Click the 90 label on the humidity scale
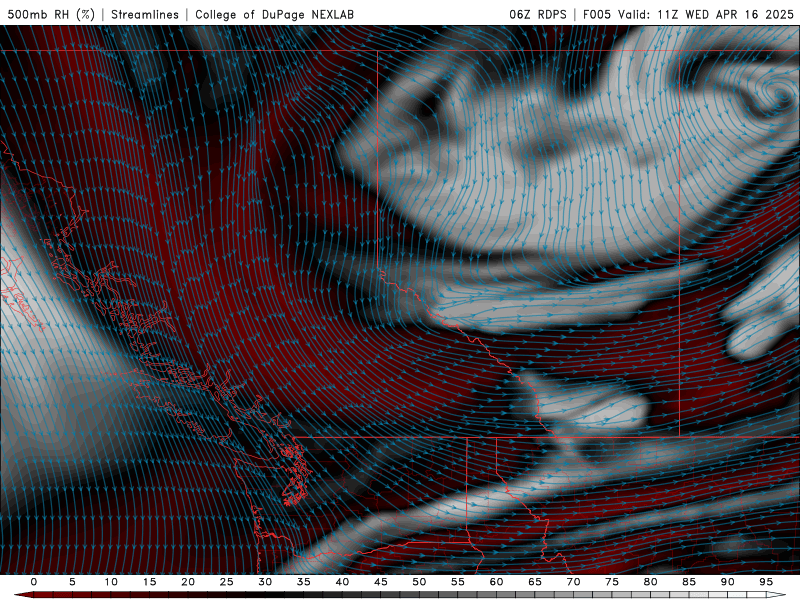The height and width of the screenshot is (600, 800). pyautogui.click(x=727, y=582)
